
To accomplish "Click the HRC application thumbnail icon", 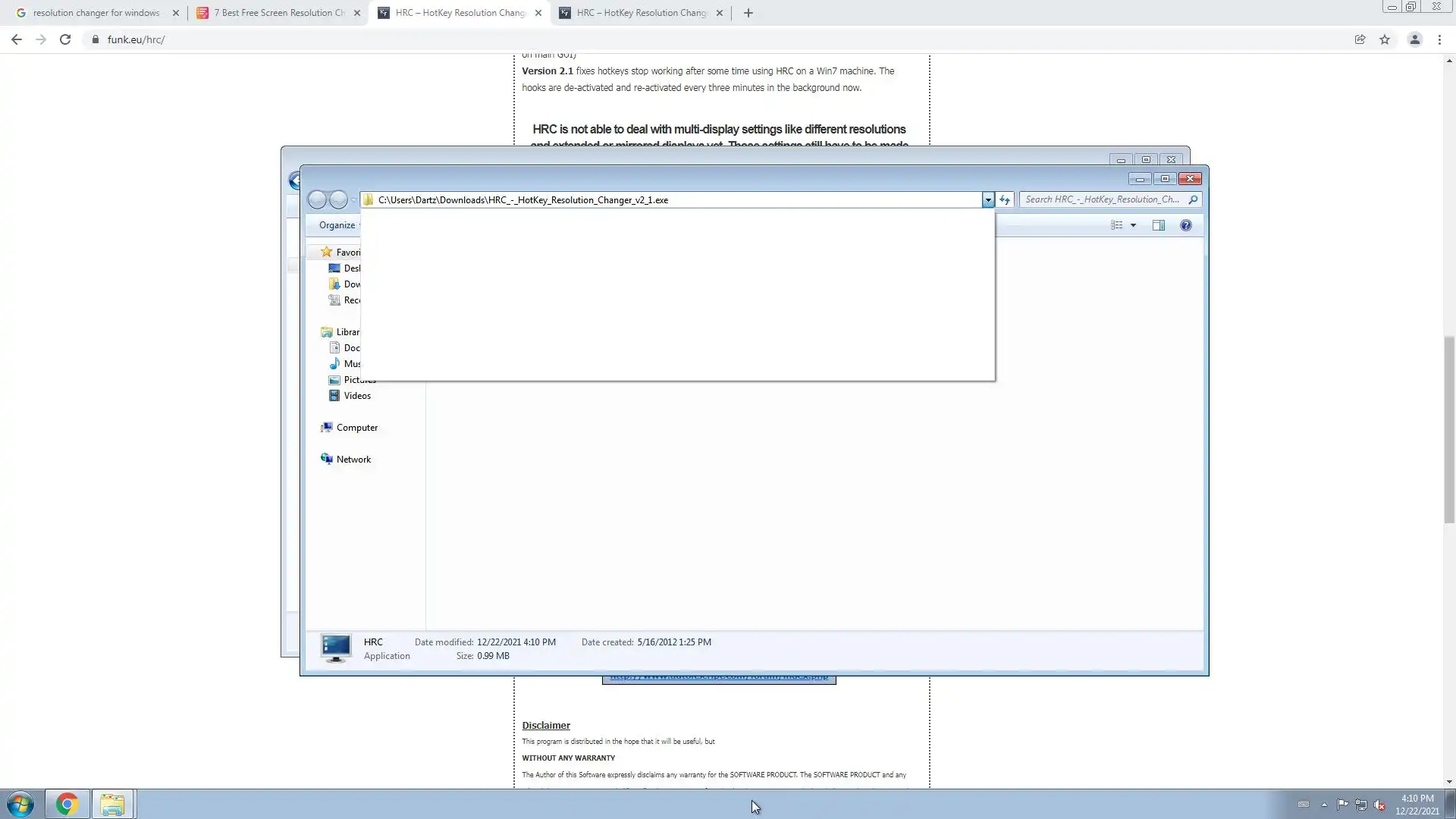I will [x=335, y=648].
